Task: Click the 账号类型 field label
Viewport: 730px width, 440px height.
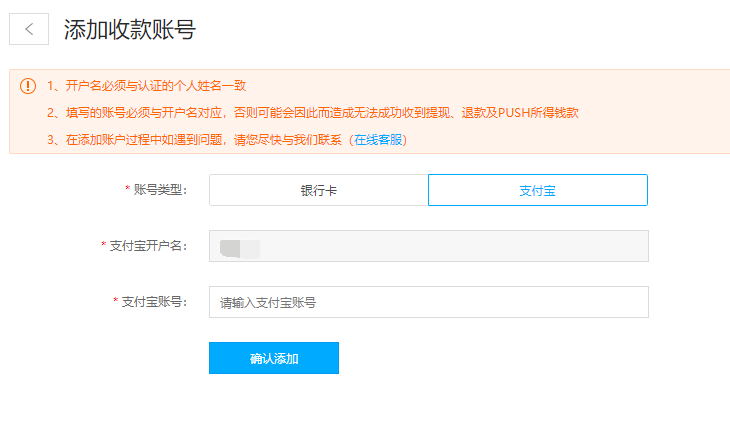Action: click(160, 190)
